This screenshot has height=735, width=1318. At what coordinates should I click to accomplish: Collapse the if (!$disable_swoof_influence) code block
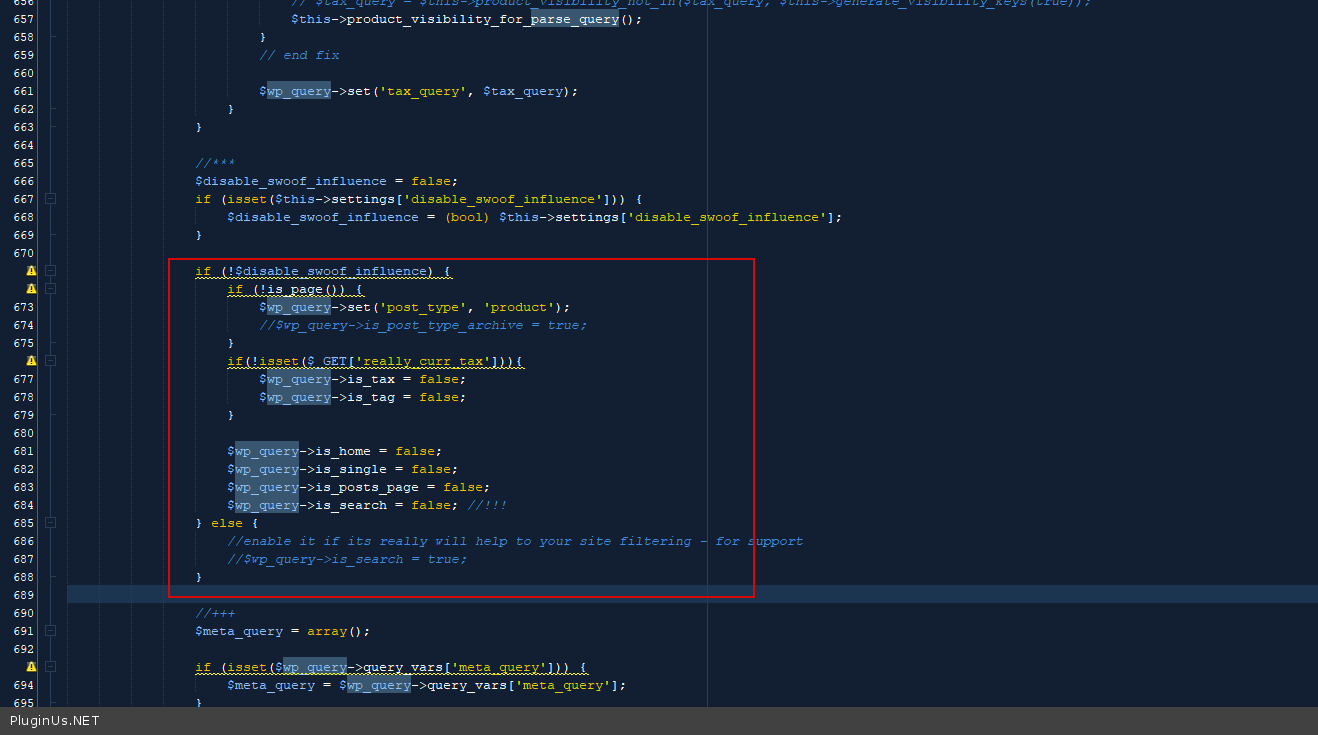click(50, 271)
